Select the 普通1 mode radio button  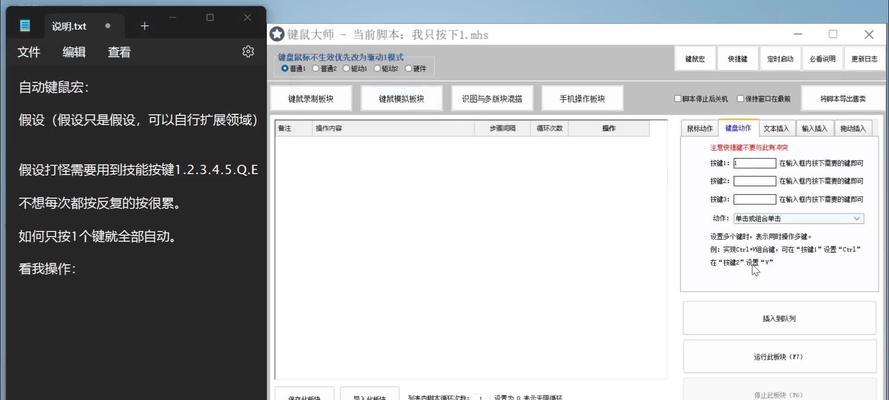click(x=285, y=69)
